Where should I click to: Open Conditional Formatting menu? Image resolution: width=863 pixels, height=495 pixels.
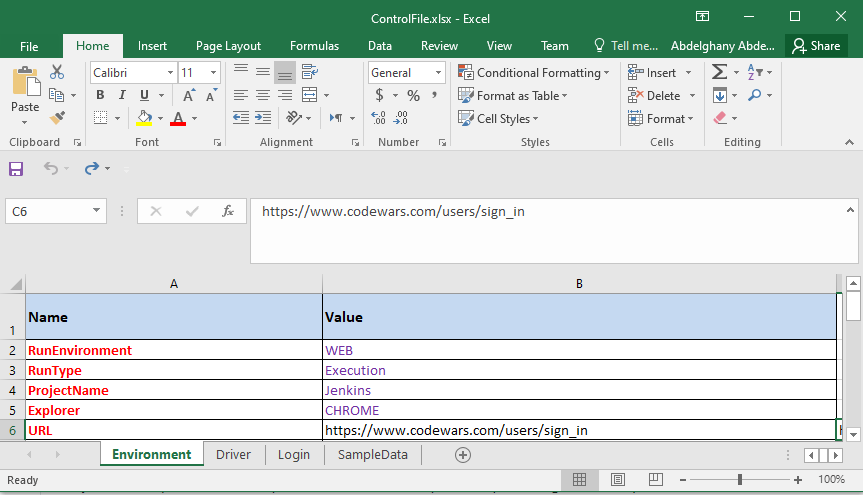(x=533, y=73)
